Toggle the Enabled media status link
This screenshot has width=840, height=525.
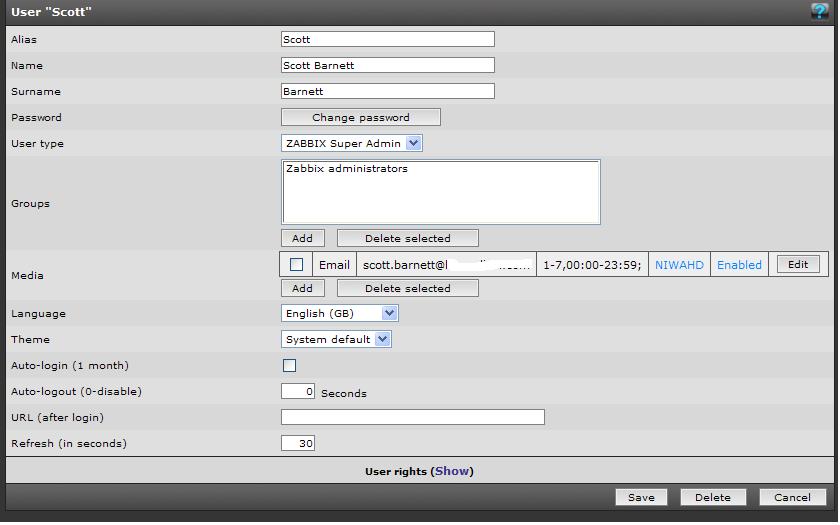point(739,265)
